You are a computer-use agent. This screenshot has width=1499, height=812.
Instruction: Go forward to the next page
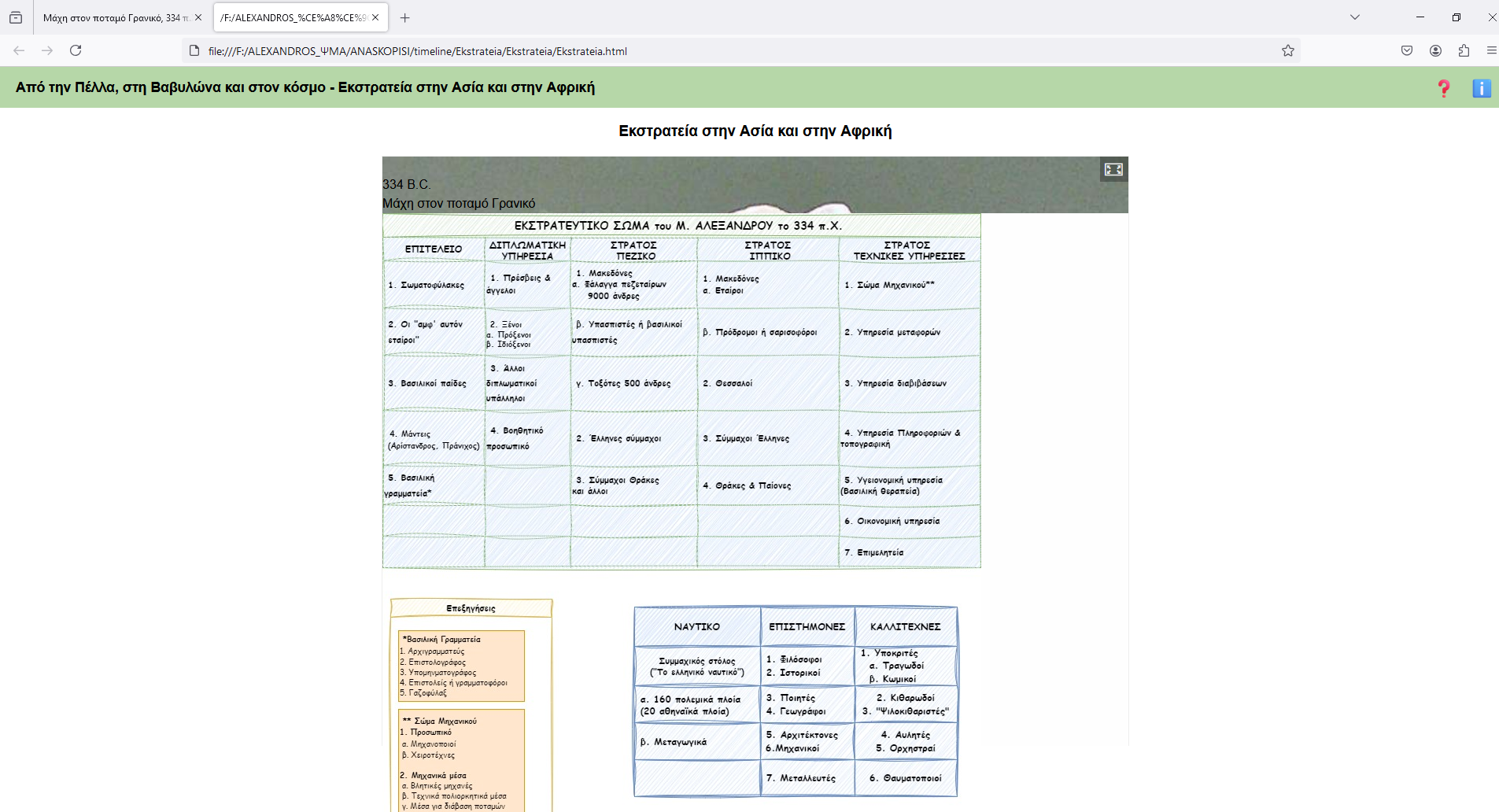click(47, 50)
